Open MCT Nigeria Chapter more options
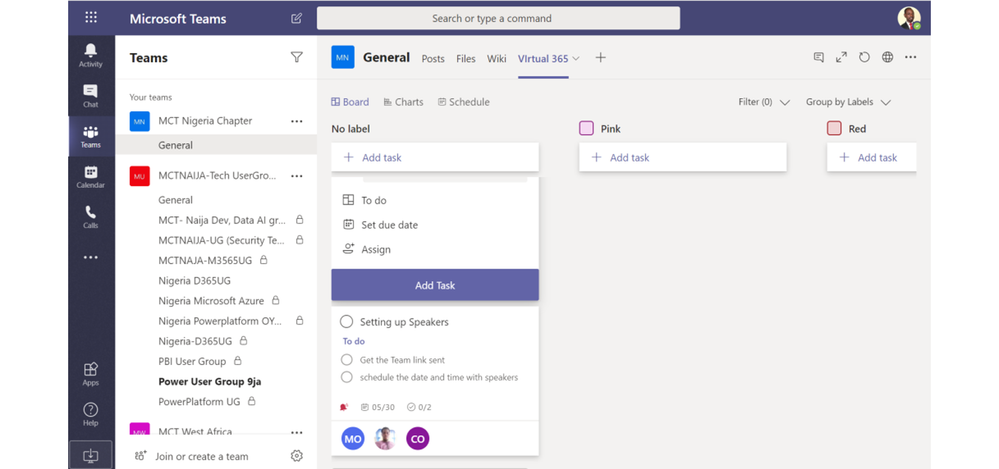 [296, 121]
